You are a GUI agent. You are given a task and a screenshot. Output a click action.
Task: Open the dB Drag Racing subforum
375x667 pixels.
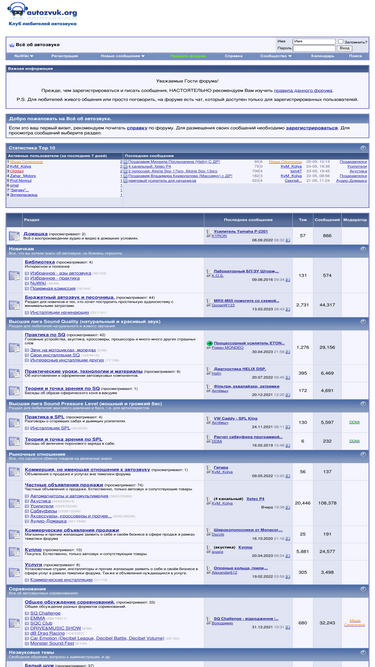click(x=48, y=633)
